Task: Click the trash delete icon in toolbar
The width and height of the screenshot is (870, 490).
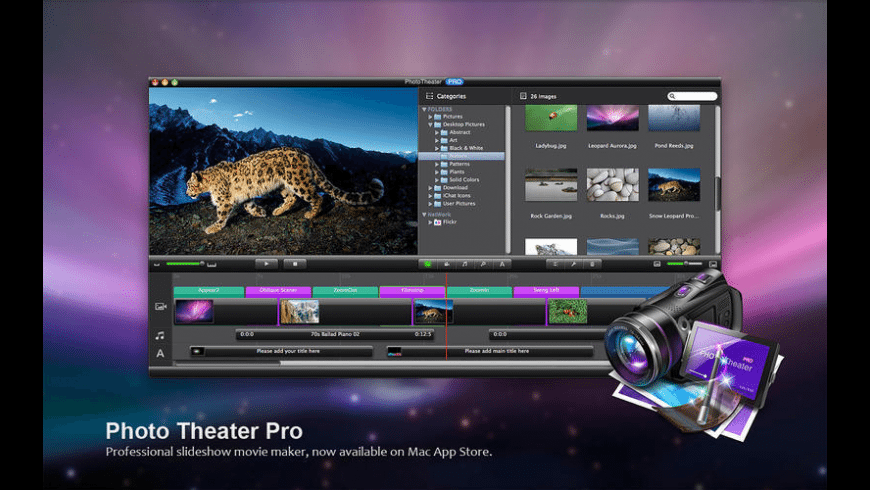Action: [592, 264]
